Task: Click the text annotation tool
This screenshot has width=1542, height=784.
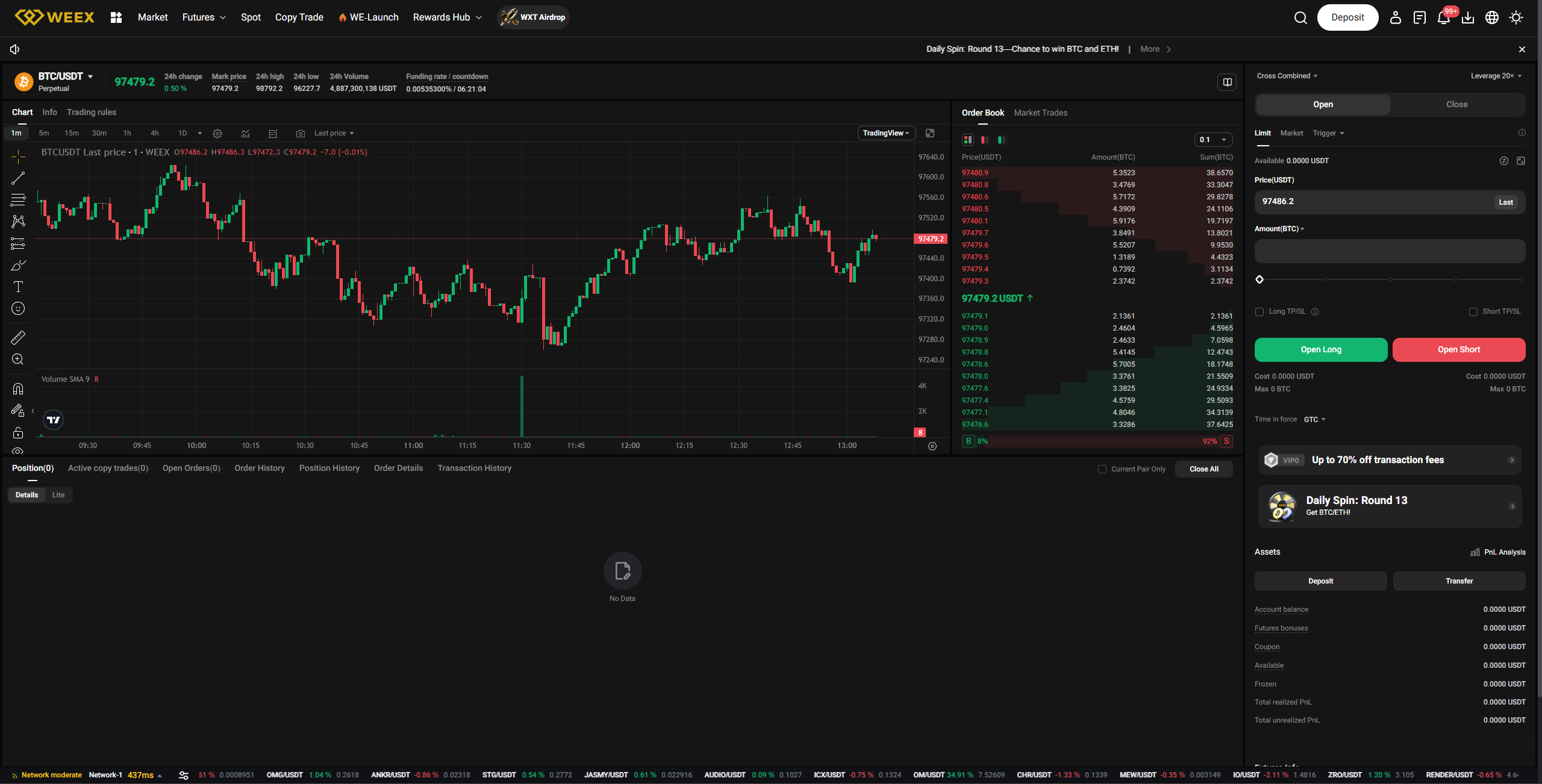Action: [x=18, y=287]
